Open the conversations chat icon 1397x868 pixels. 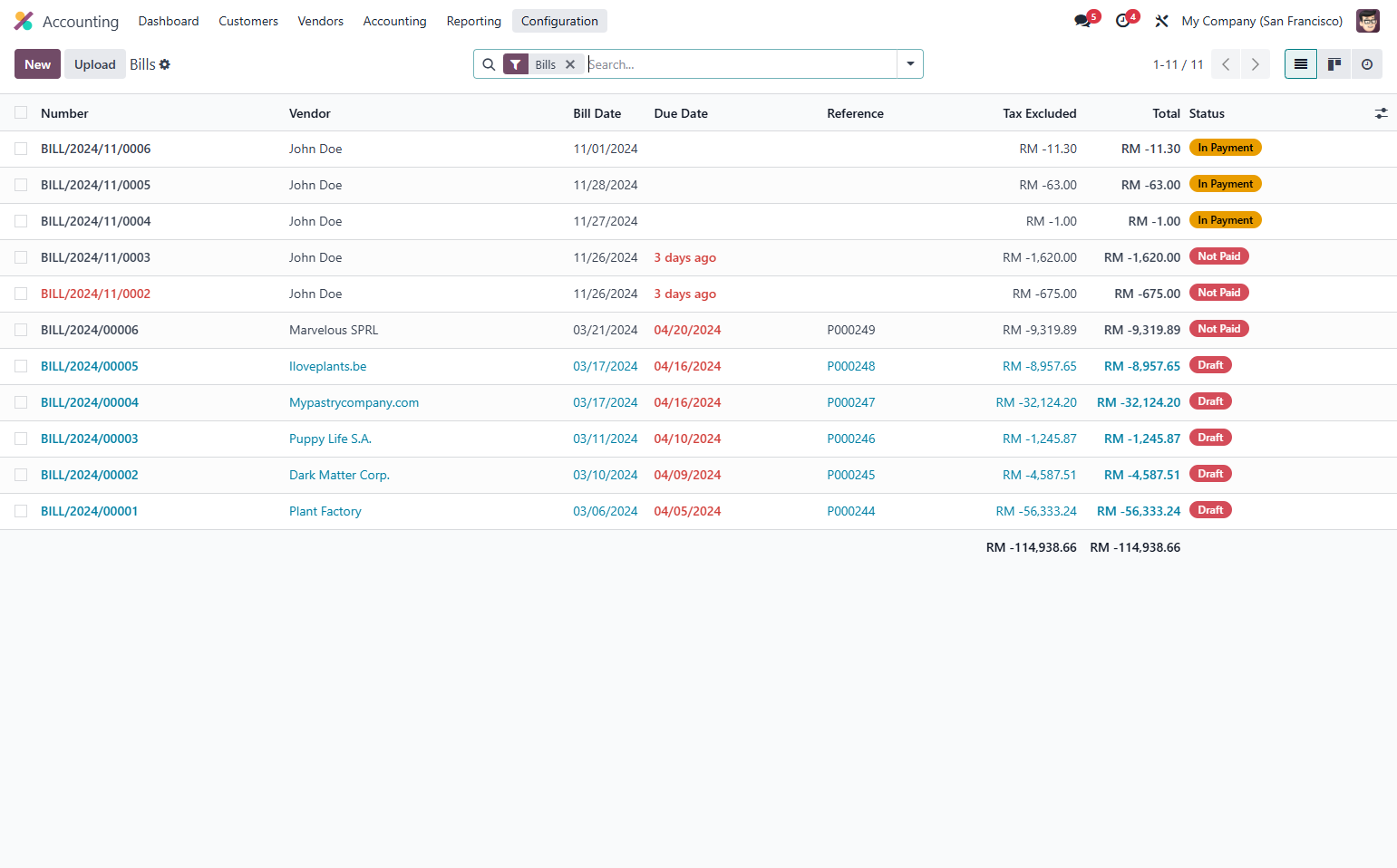[1082, 21]
